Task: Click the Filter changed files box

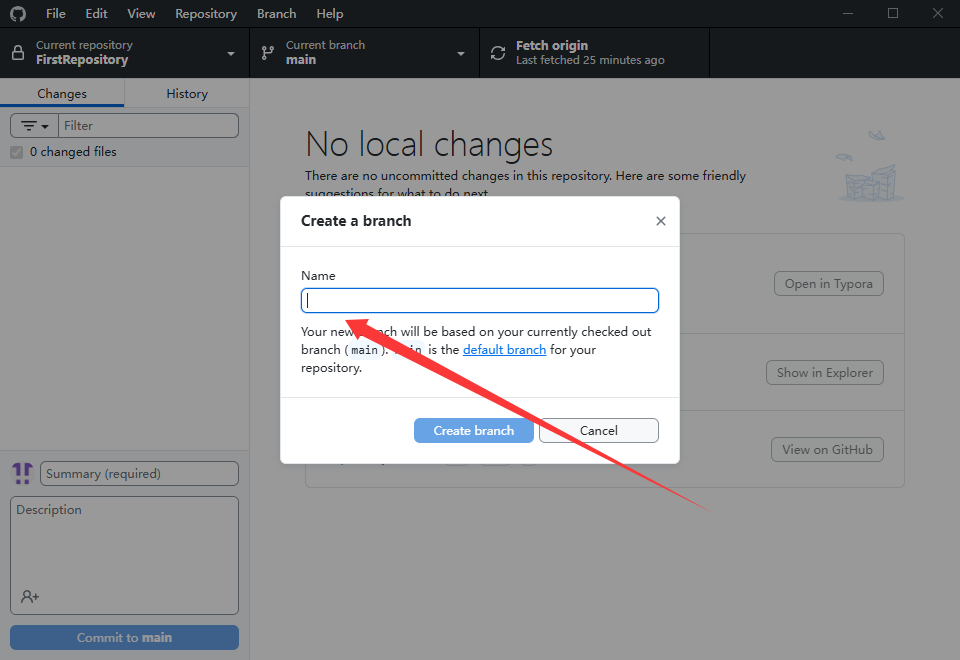Action: click(x=148, y=126)
